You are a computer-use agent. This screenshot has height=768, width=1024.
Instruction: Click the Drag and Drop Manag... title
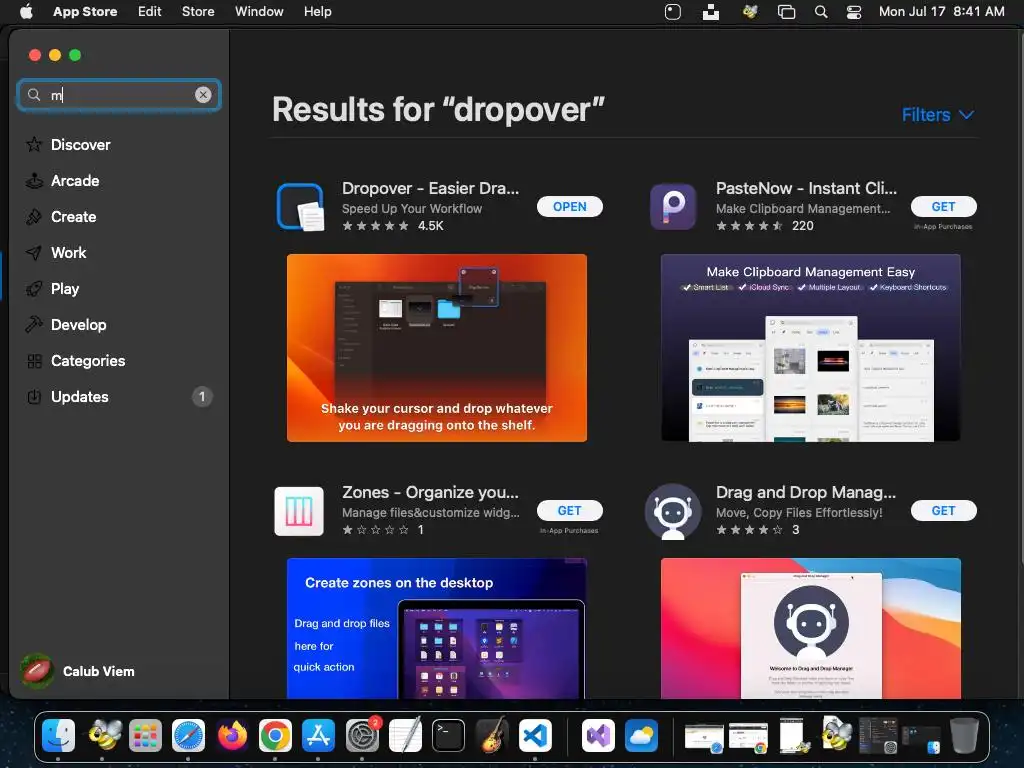click(x=806, y=492)
